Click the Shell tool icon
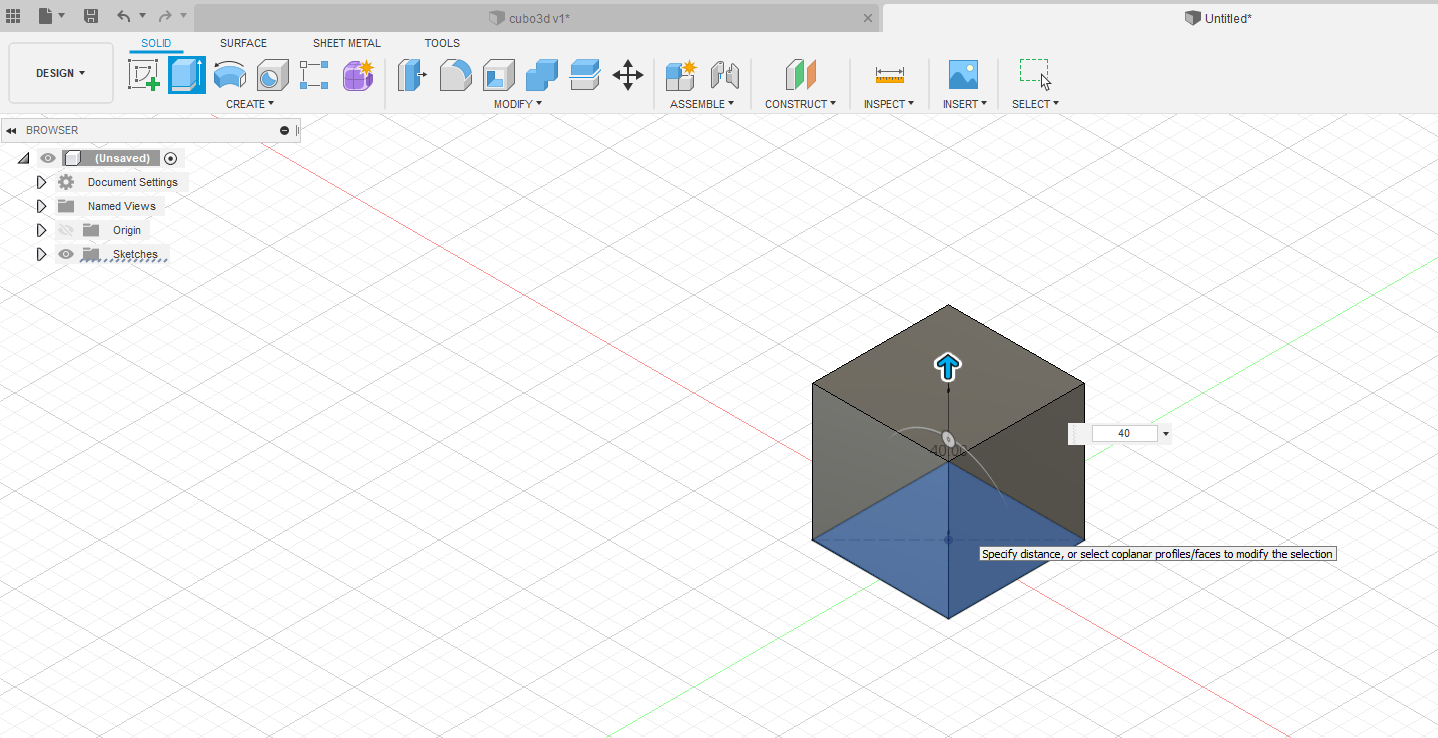Viewport: 1438px width, 738px height. [x=498, y=75]
